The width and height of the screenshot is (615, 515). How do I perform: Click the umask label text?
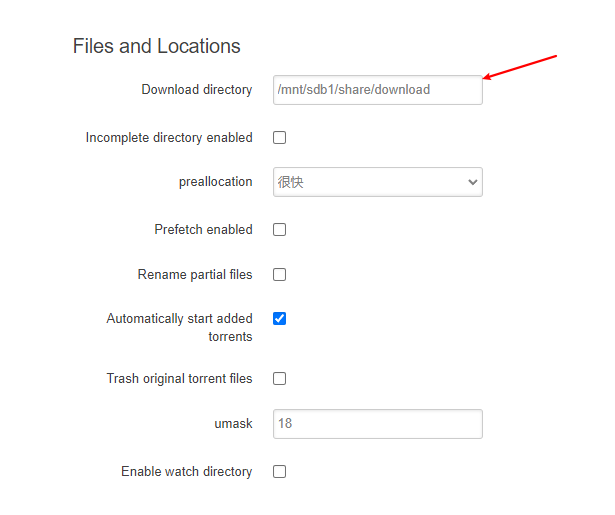[233, 424]
